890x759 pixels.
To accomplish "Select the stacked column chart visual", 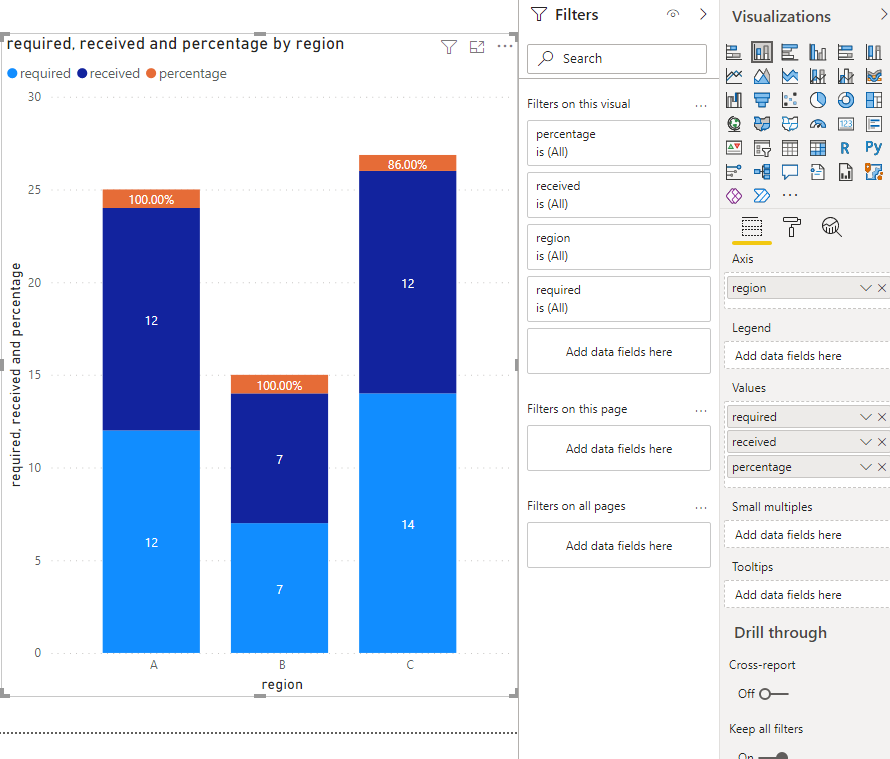I will click(762, 52).
